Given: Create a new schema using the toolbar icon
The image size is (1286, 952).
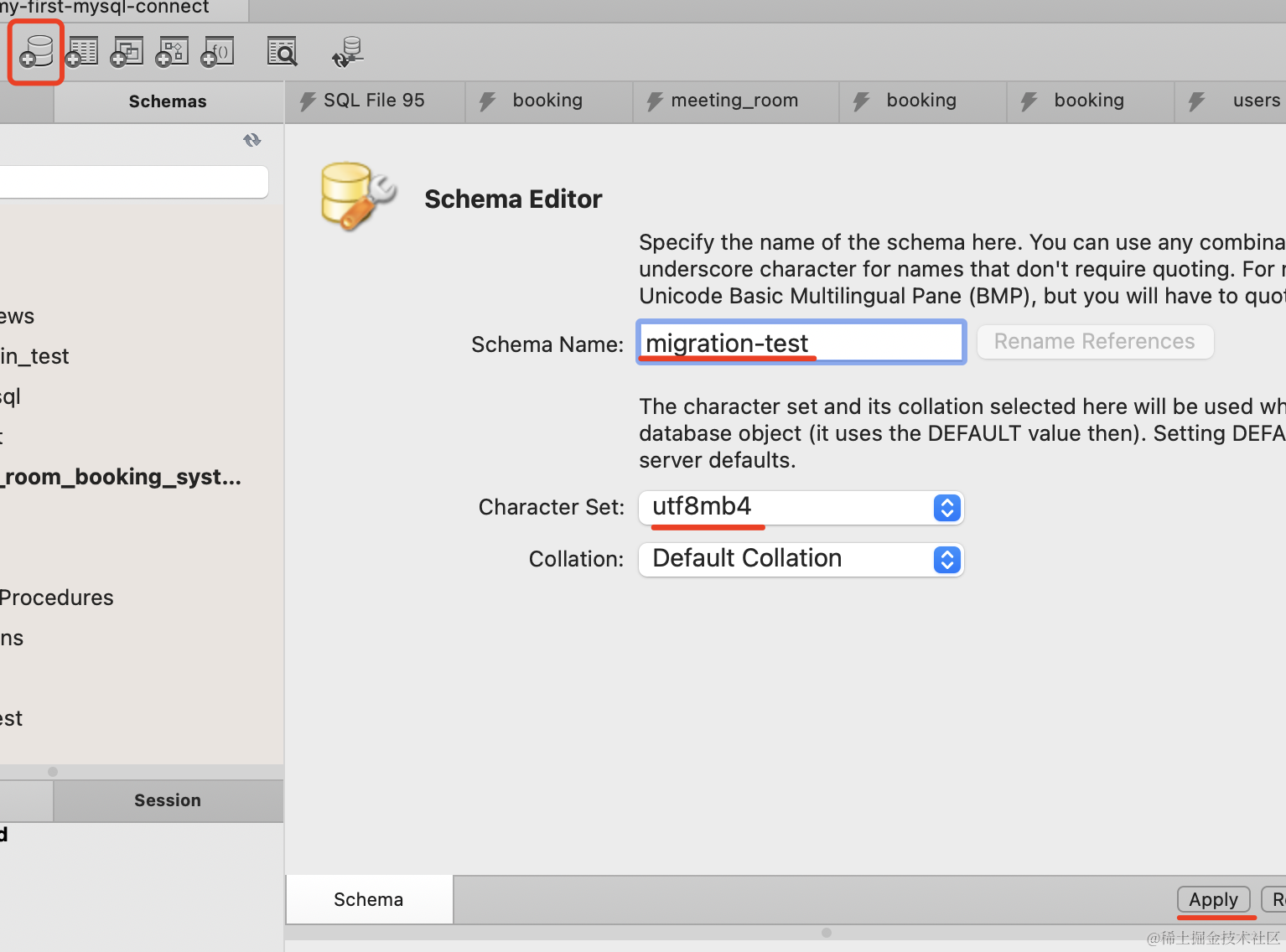Looking at the screenshot, I should (36, 51).
